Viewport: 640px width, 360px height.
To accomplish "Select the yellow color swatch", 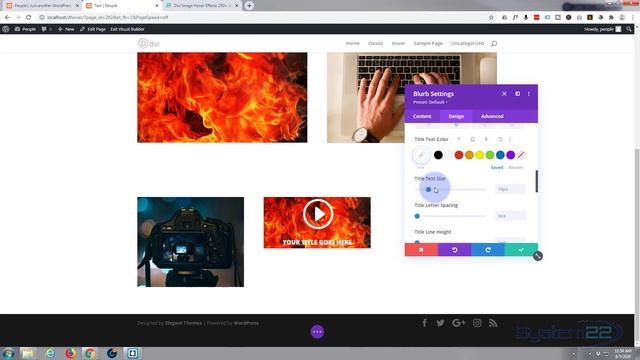I will pyautogui.click(x=480, y=155).
